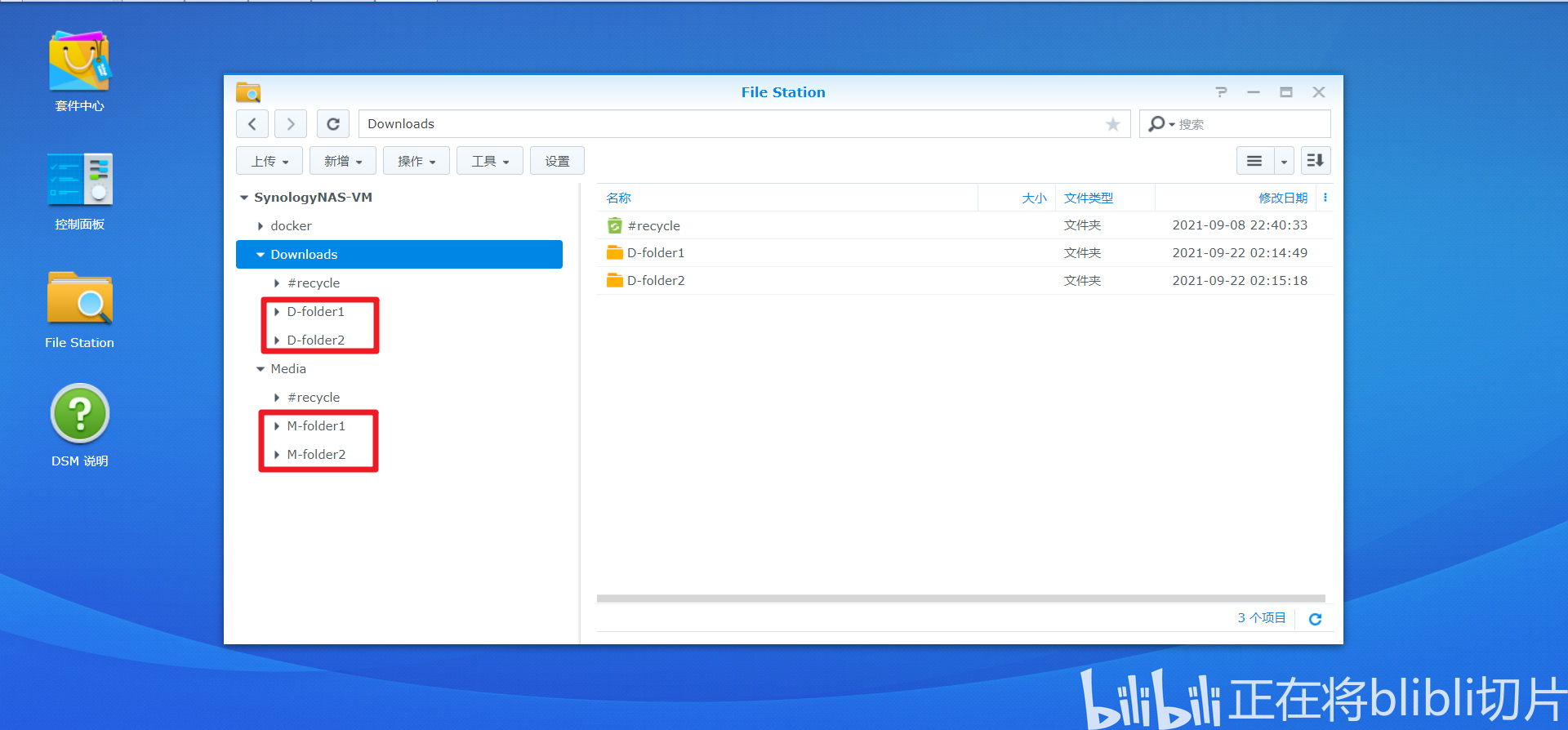This screenshot has width=1568, height=730.
Task: Open the 上传 (Upload) dropdown menu
Action: click(x=269, y=161)
